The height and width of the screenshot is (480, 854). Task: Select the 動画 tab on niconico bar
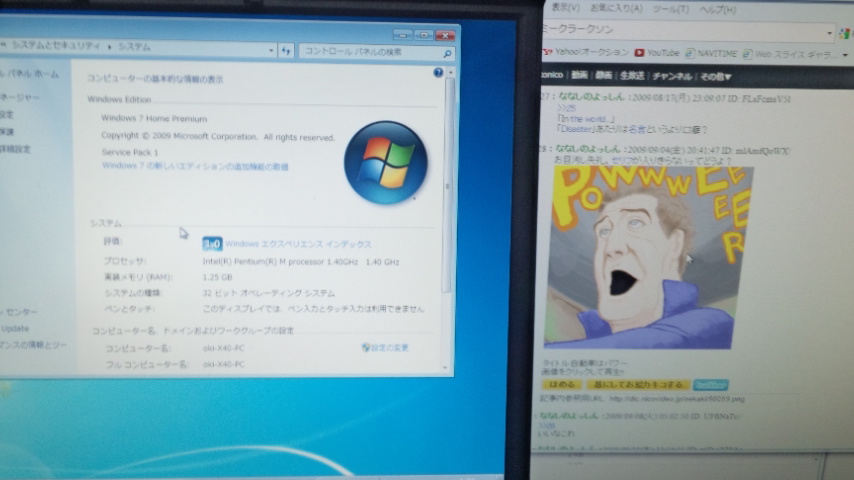click(x=580, y=75)
